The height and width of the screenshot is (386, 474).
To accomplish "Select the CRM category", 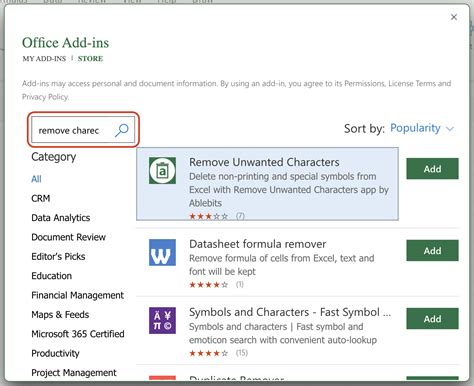I will point(41,198).
